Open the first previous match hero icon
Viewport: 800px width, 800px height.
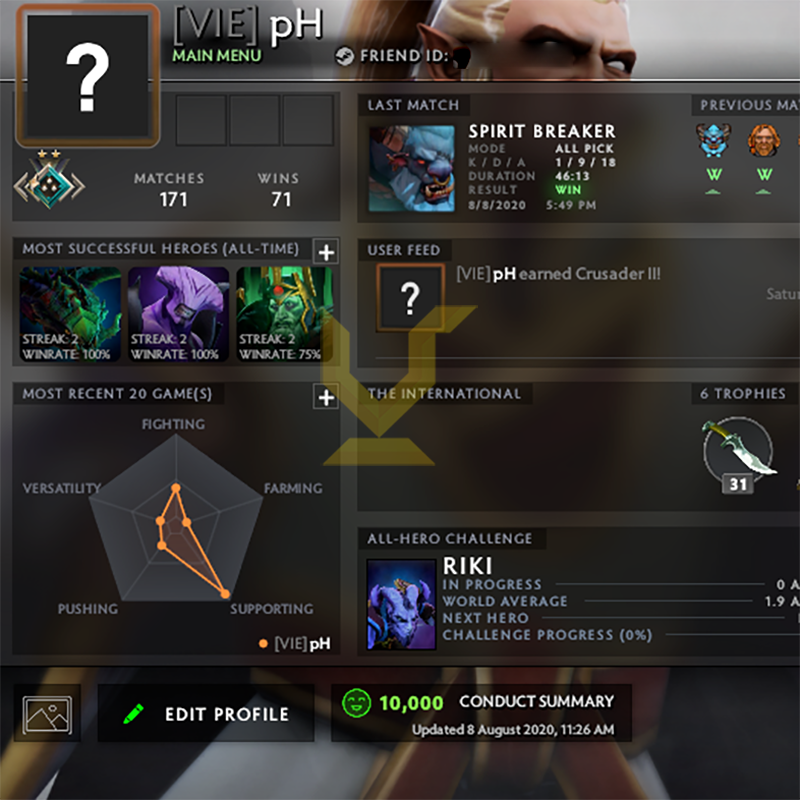[x=713, y=141]
